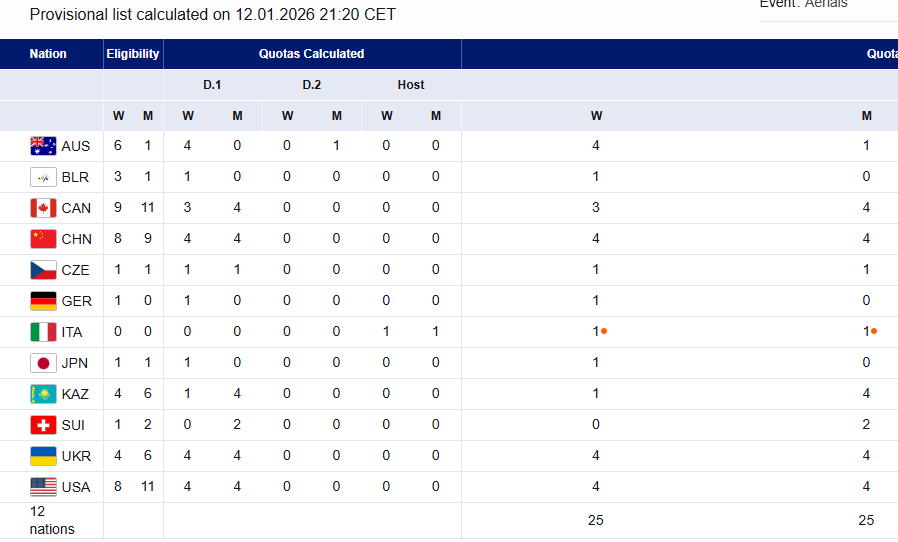The image size is (898, 542).
Task: Click the Eligibility column header
Action: [x=133, y=54]
